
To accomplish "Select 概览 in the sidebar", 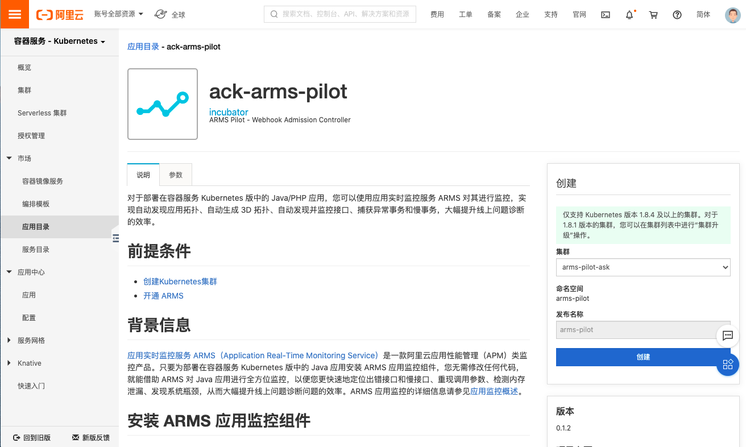I will (24, 68).
